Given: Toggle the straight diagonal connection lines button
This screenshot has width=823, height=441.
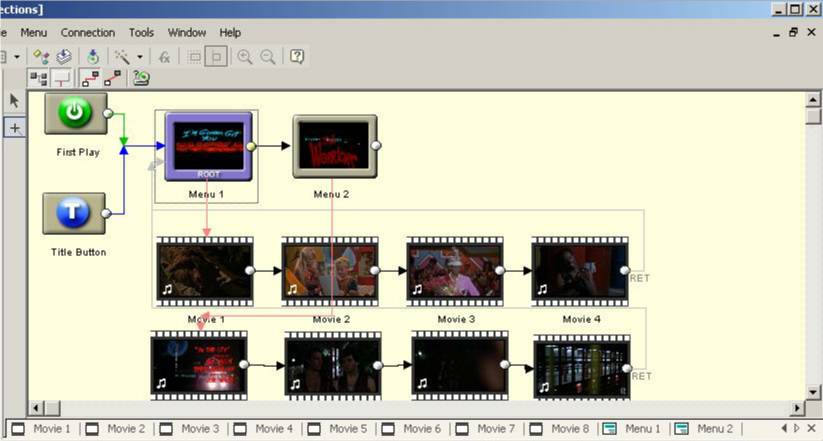Looking at the screenshot, I should coord(112,79).
